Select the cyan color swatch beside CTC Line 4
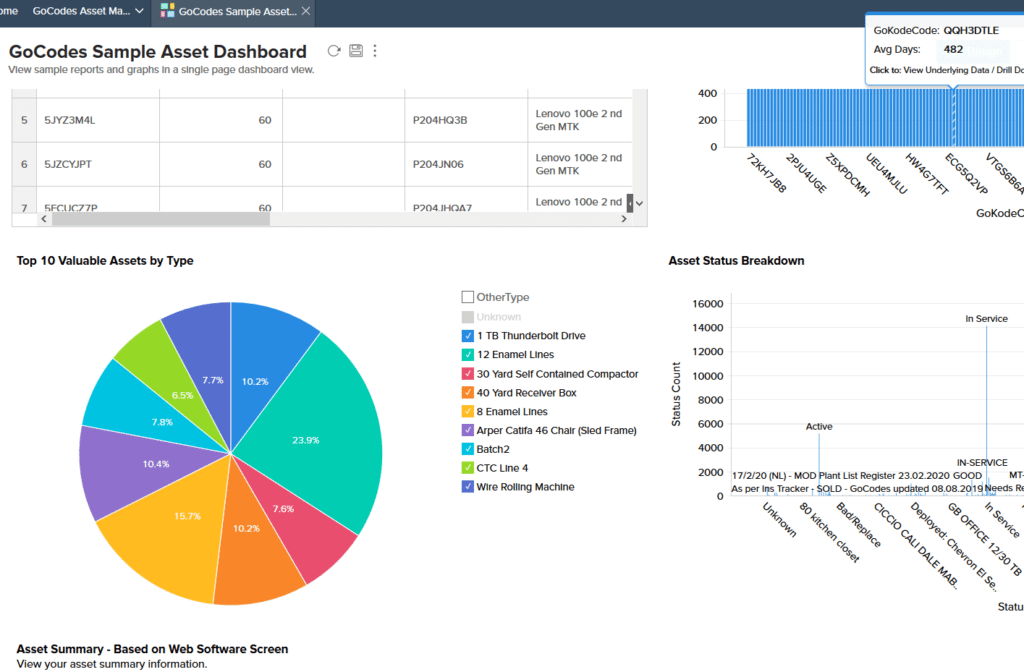Viewport: 1024px width, 672px height. (x=467, y=468)
